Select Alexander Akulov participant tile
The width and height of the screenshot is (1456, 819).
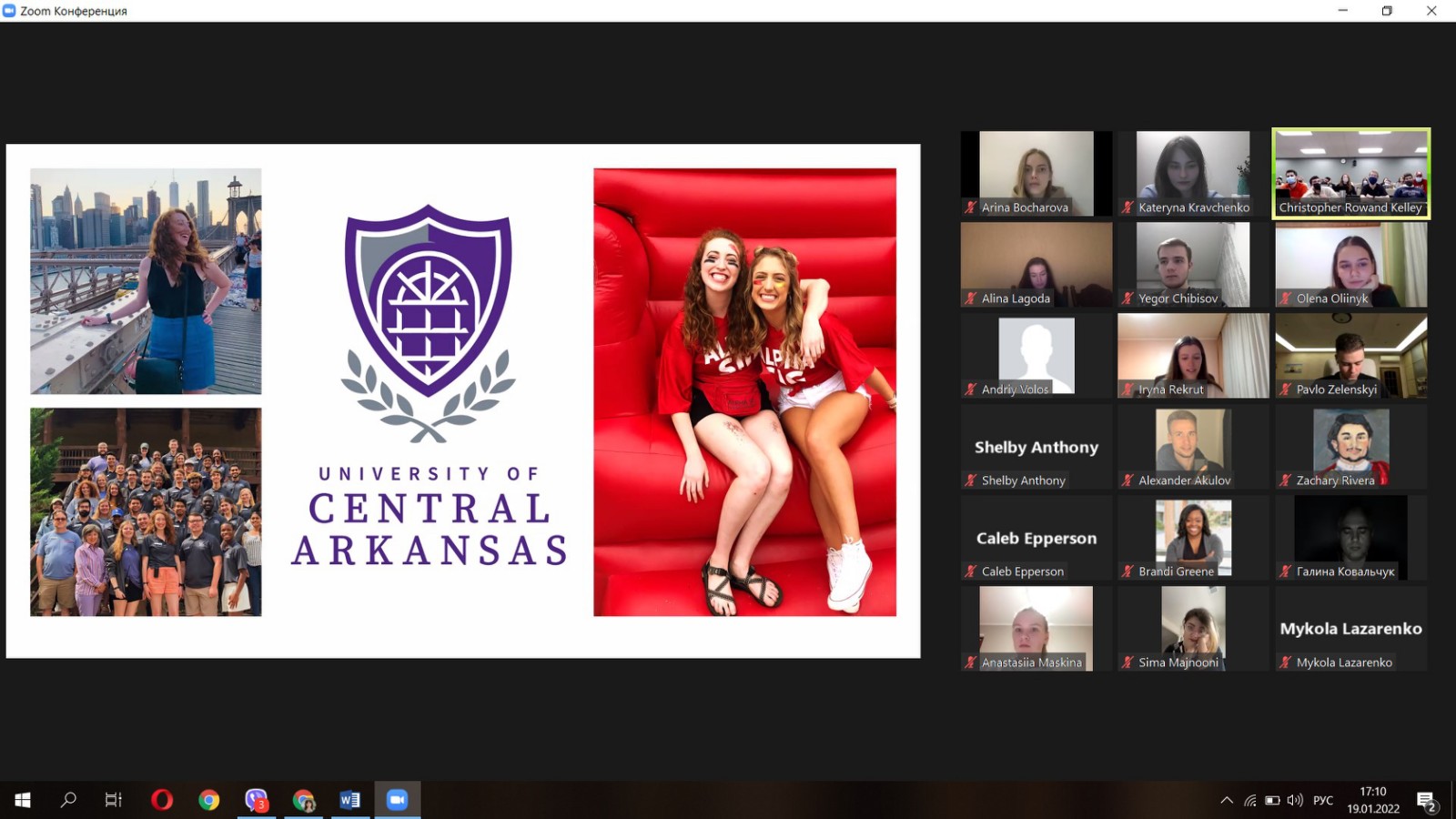(1193, 447)
